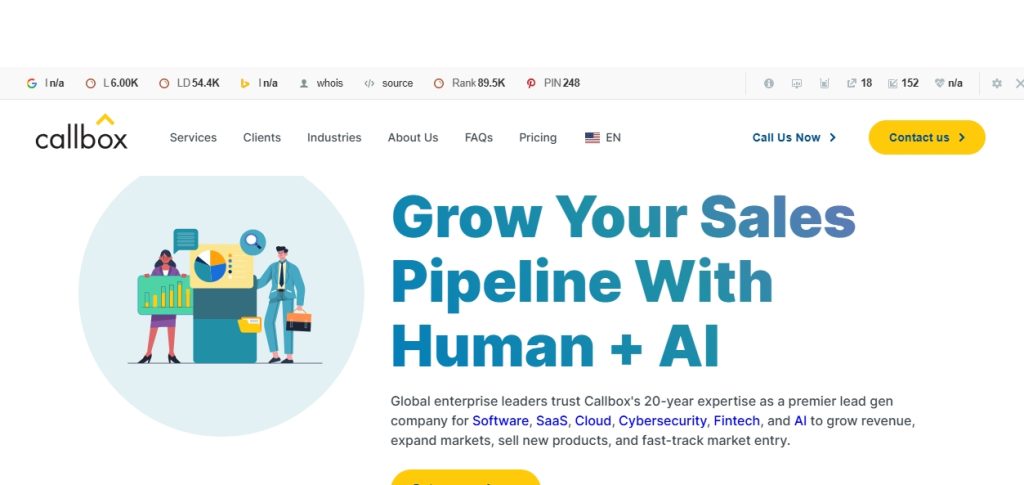This screenshot has height=485, width=1024.
Task: View the 152 internal links
Action: pos(903,83)
